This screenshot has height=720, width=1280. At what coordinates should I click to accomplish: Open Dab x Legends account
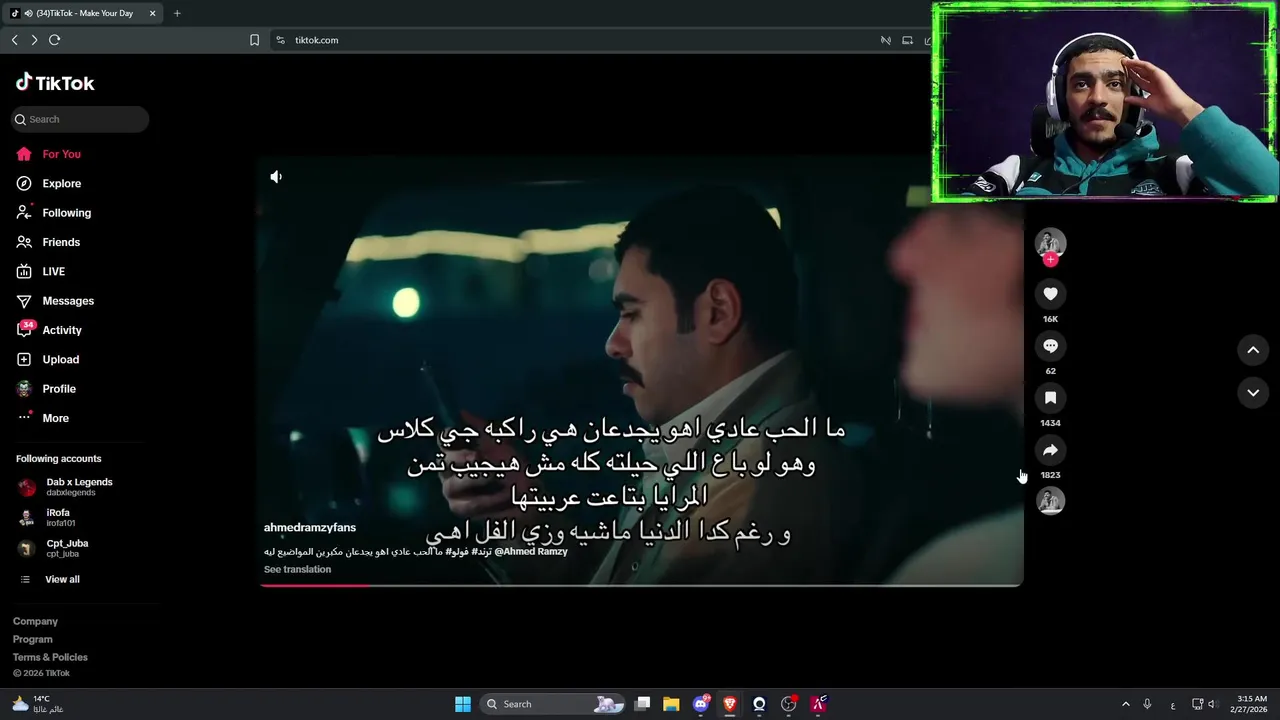[x=66, y=487]
